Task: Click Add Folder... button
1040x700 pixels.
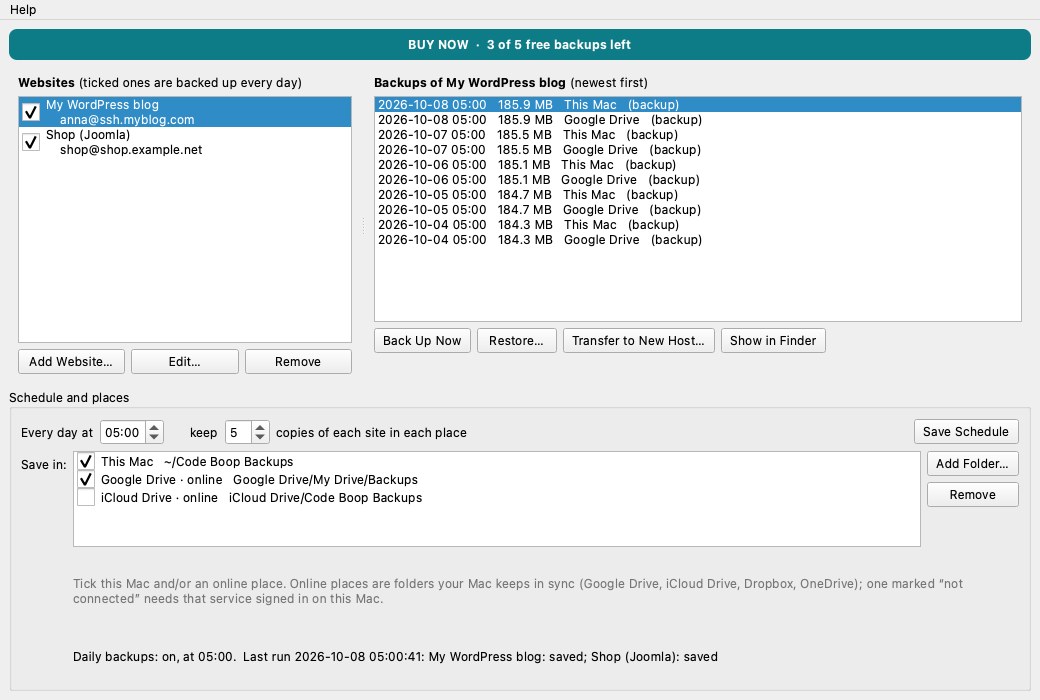Action: coord(972,464)
